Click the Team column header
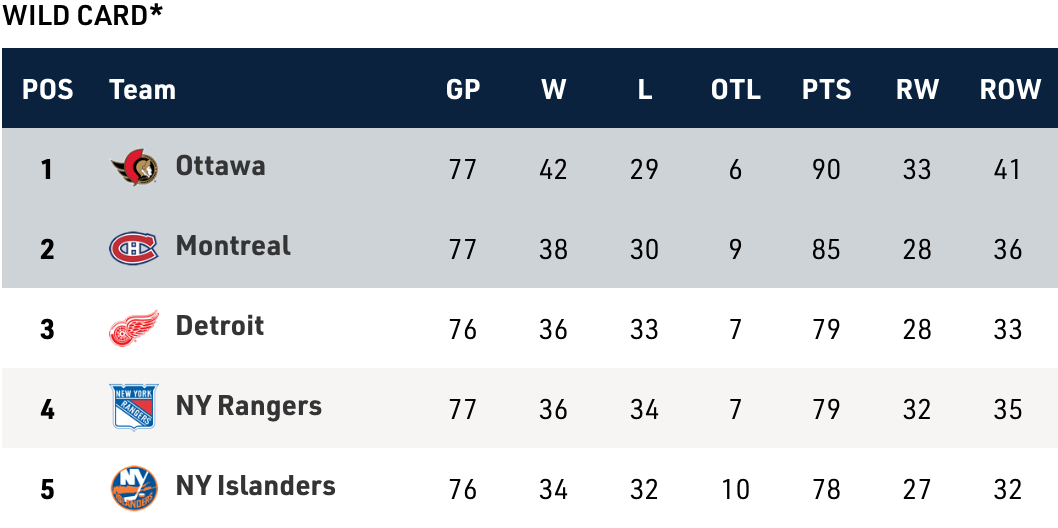Screen dimensions: 1058x528 [142, 90]
